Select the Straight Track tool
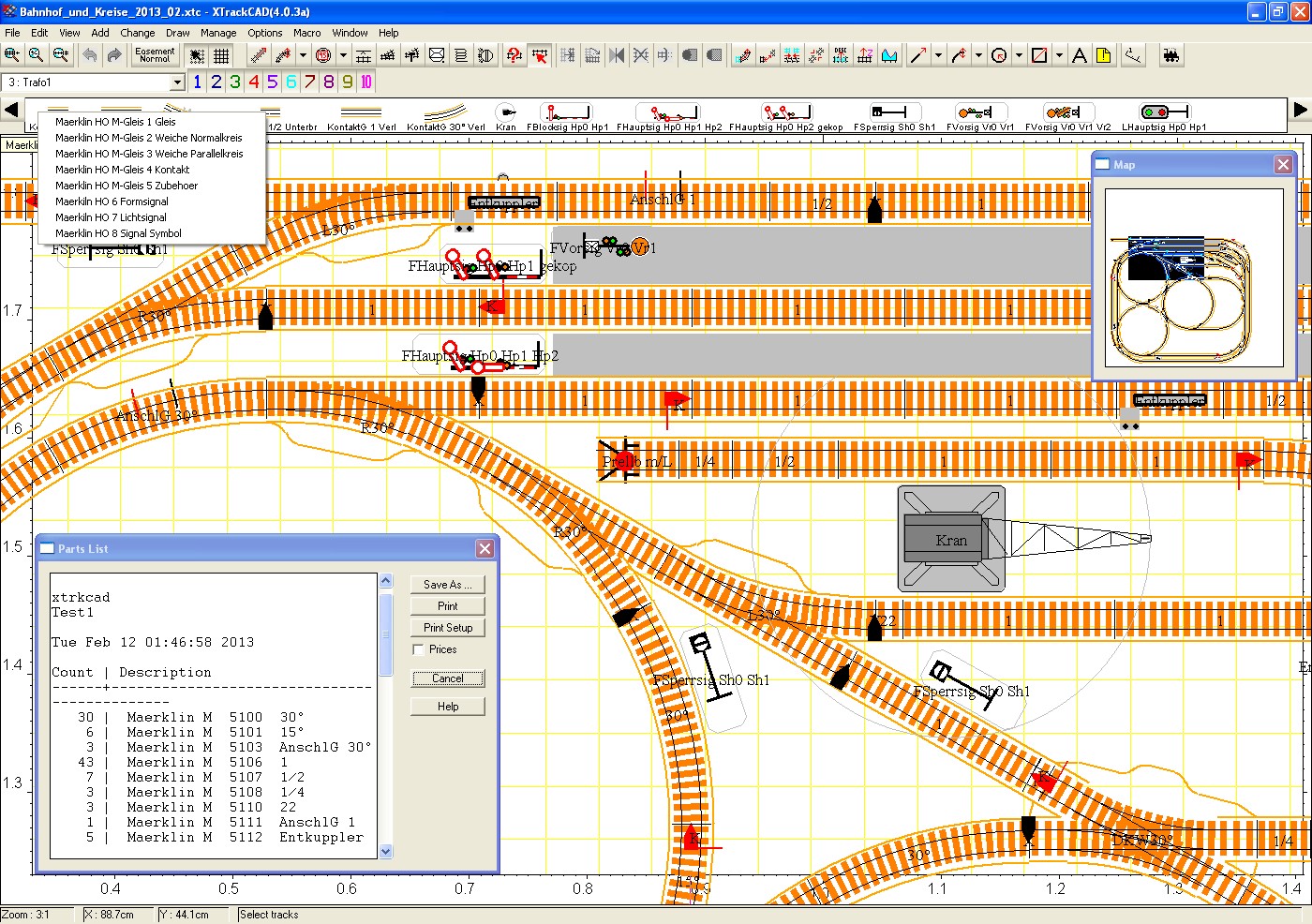The image size is (1312, 924). 259,55
